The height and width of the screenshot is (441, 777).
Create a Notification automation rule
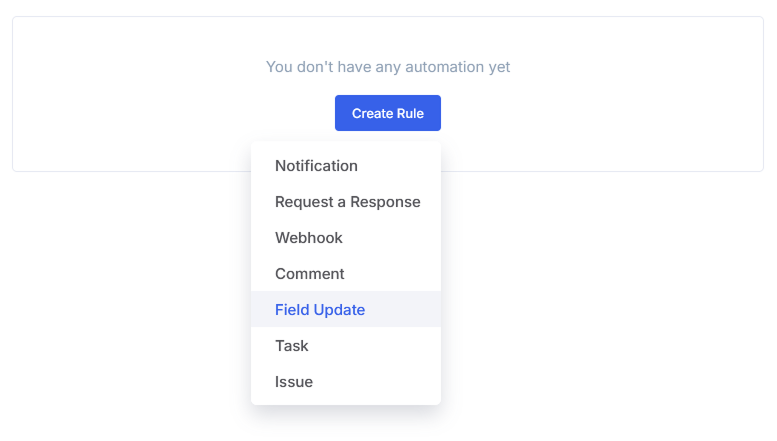coord(316,166)
